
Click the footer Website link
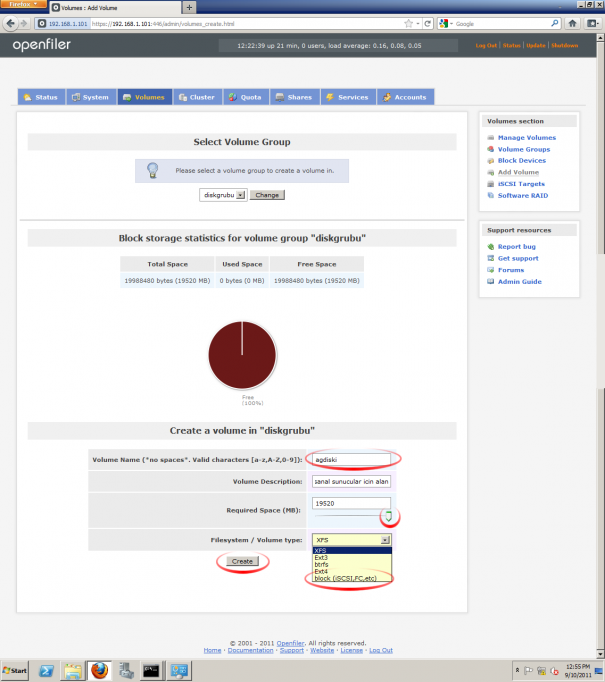pyautogui.click(x=322, y=650)
